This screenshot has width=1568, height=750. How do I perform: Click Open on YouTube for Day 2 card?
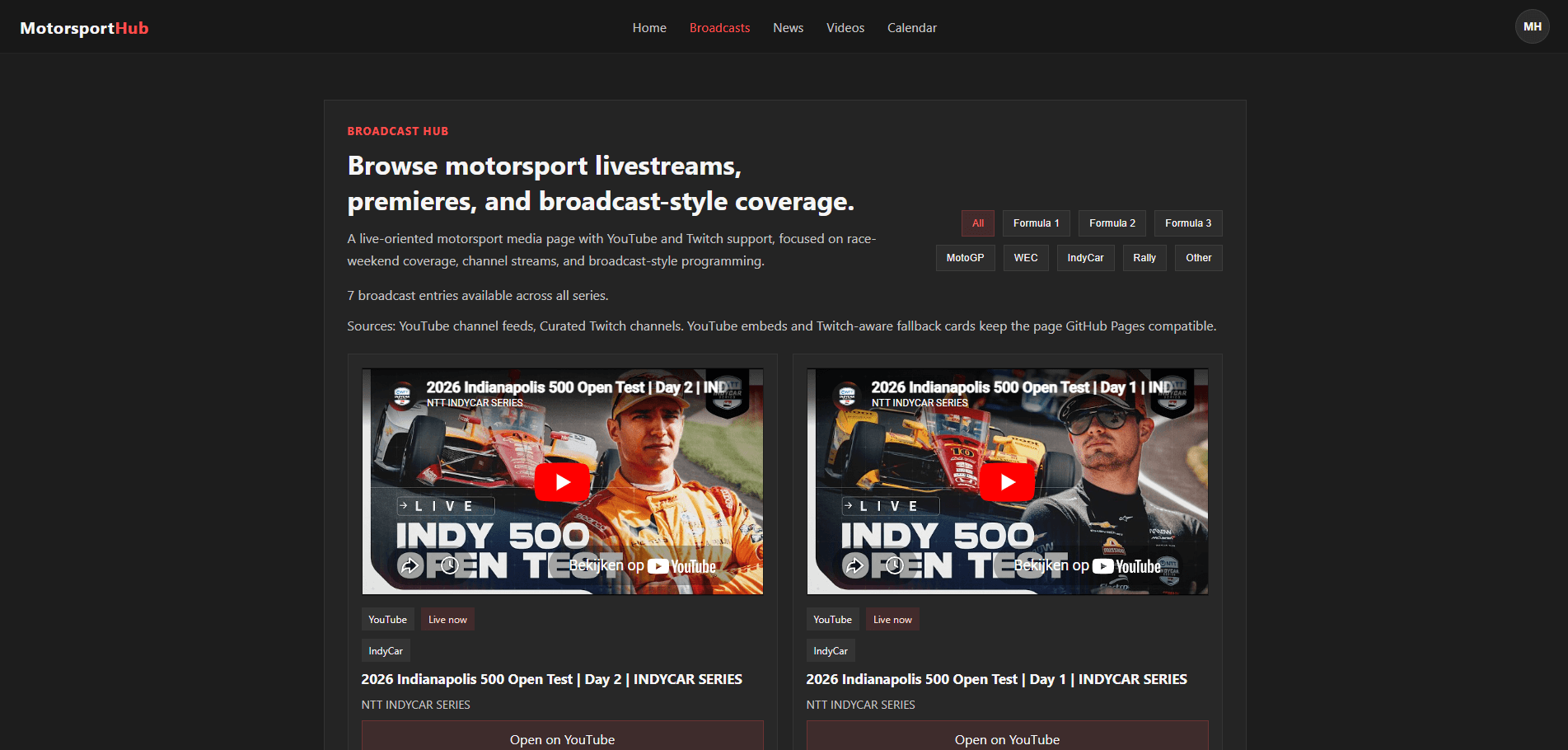(x=562, y=736)
